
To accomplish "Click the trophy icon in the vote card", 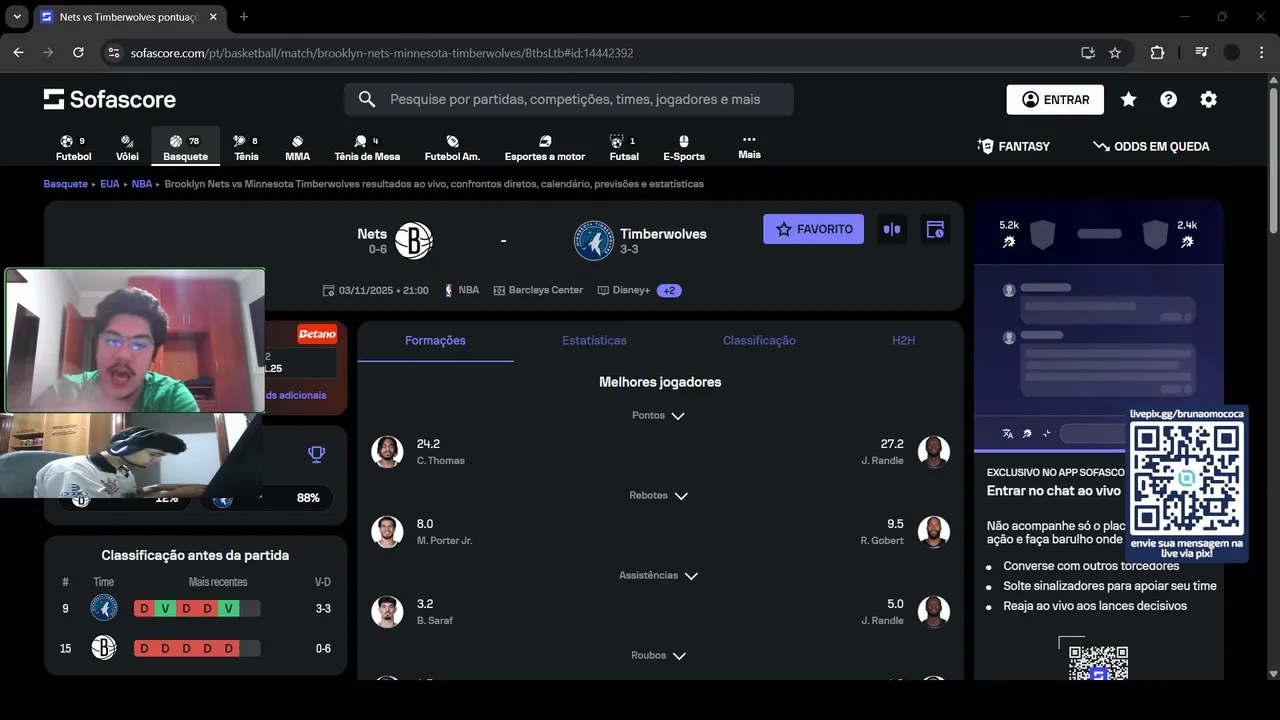I will (x=317, y=455).
